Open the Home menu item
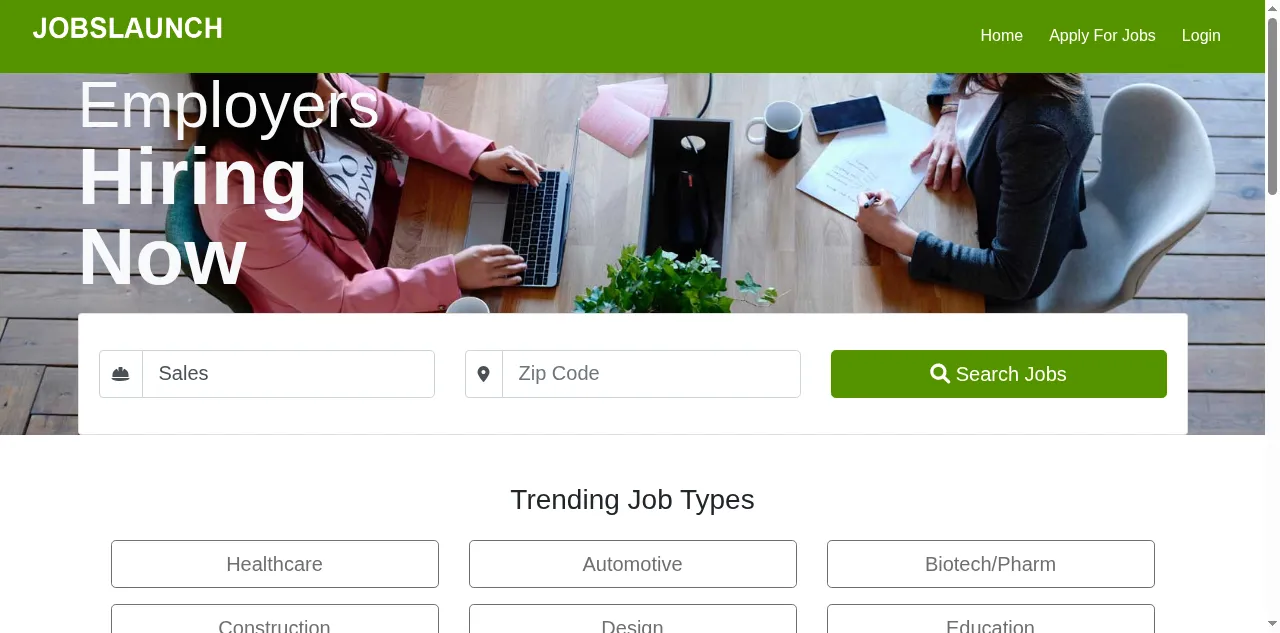Viewport: 1280px width, 633px height. click(x=1001, y=36)
